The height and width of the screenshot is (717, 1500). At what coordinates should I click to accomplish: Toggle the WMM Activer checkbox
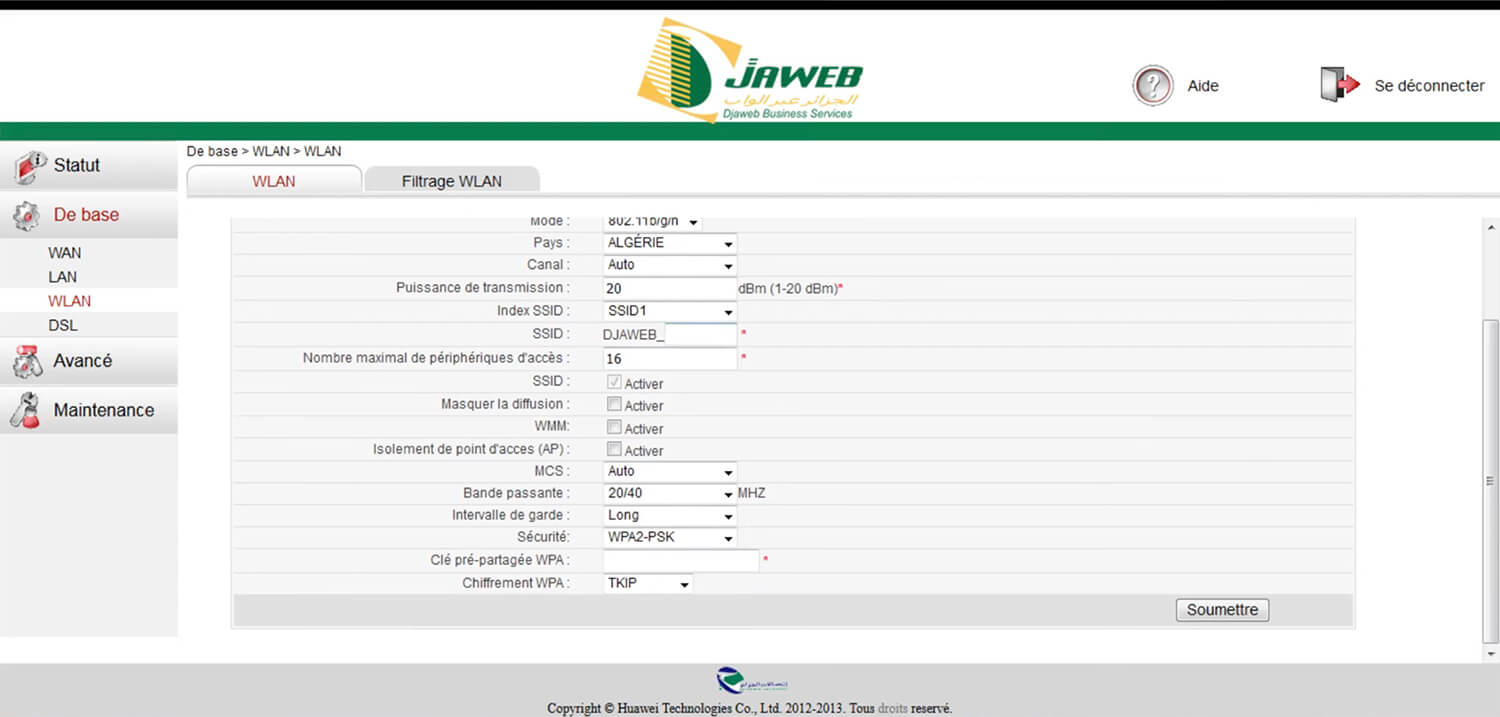[614, 428]
